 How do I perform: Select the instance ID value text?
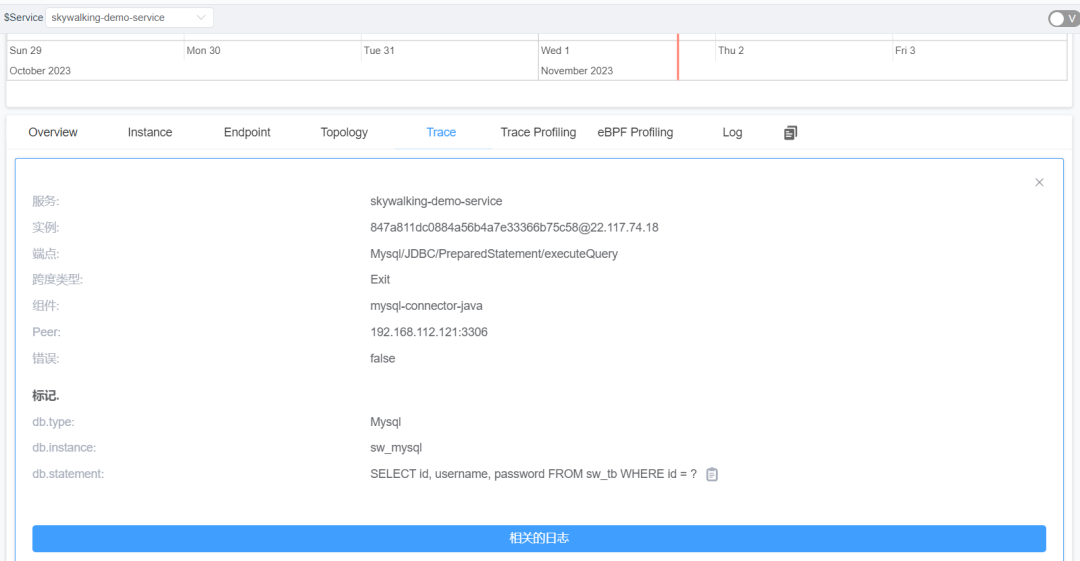tap(514, 227)
